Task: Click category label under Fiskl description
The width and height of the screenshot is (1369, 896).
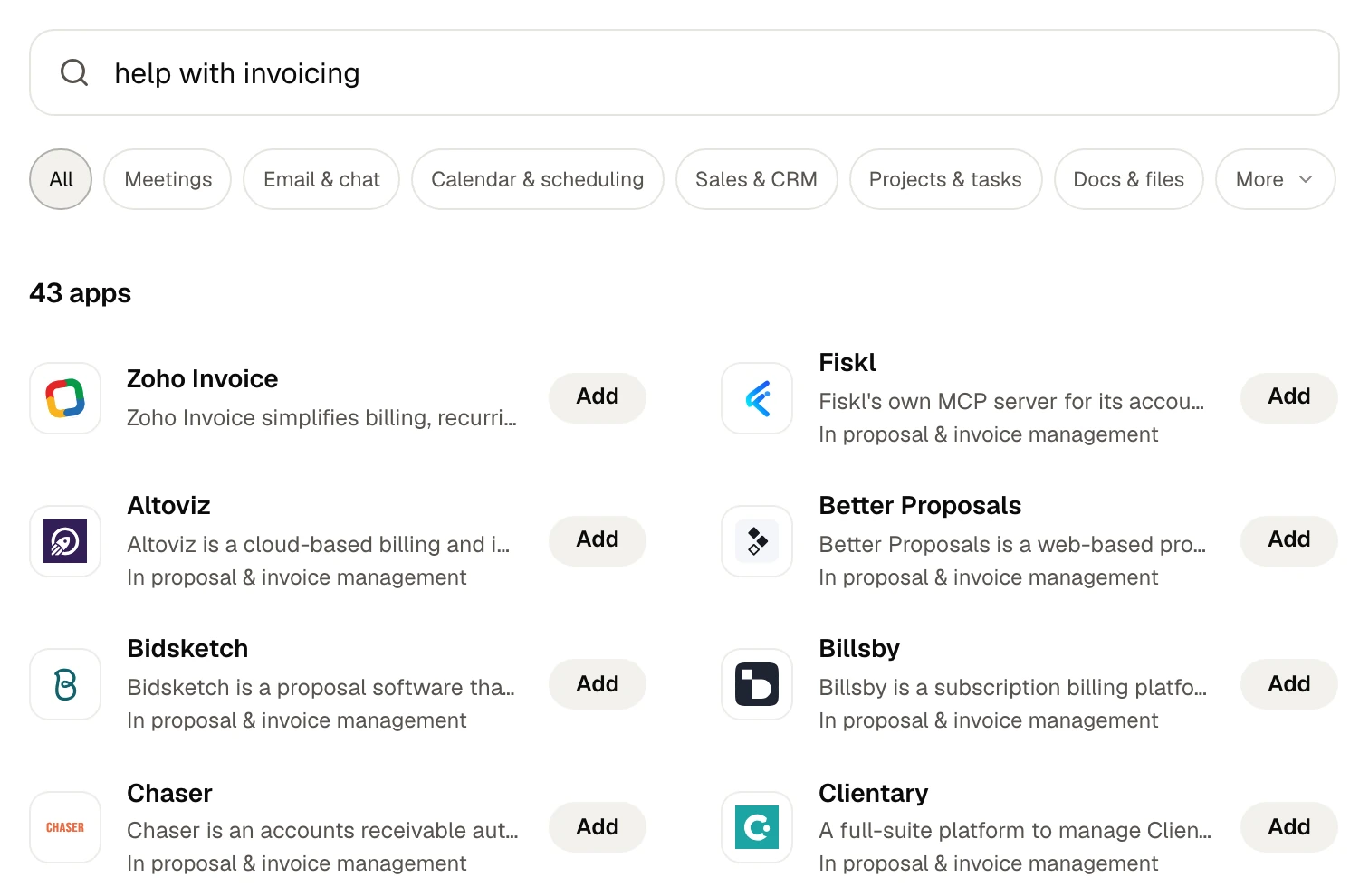Action: tap(988, 434)
